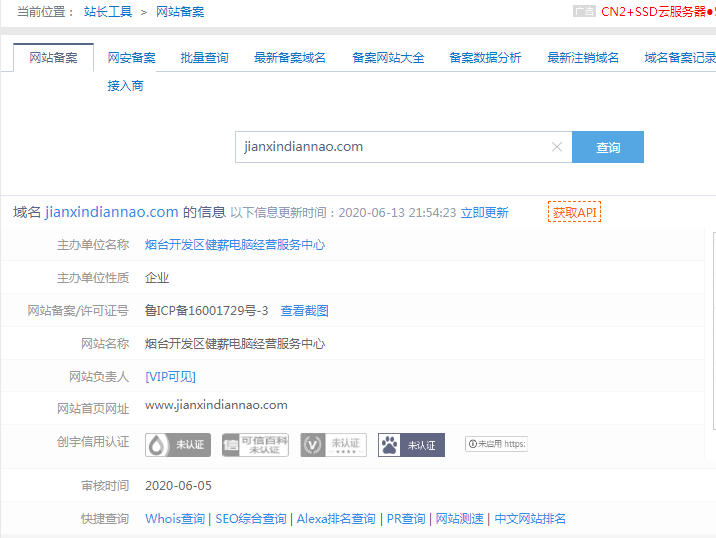Click 立即更新 to refresh info
Image resolution: width=716 pixels, height=538 pixels.
(484, 213)
